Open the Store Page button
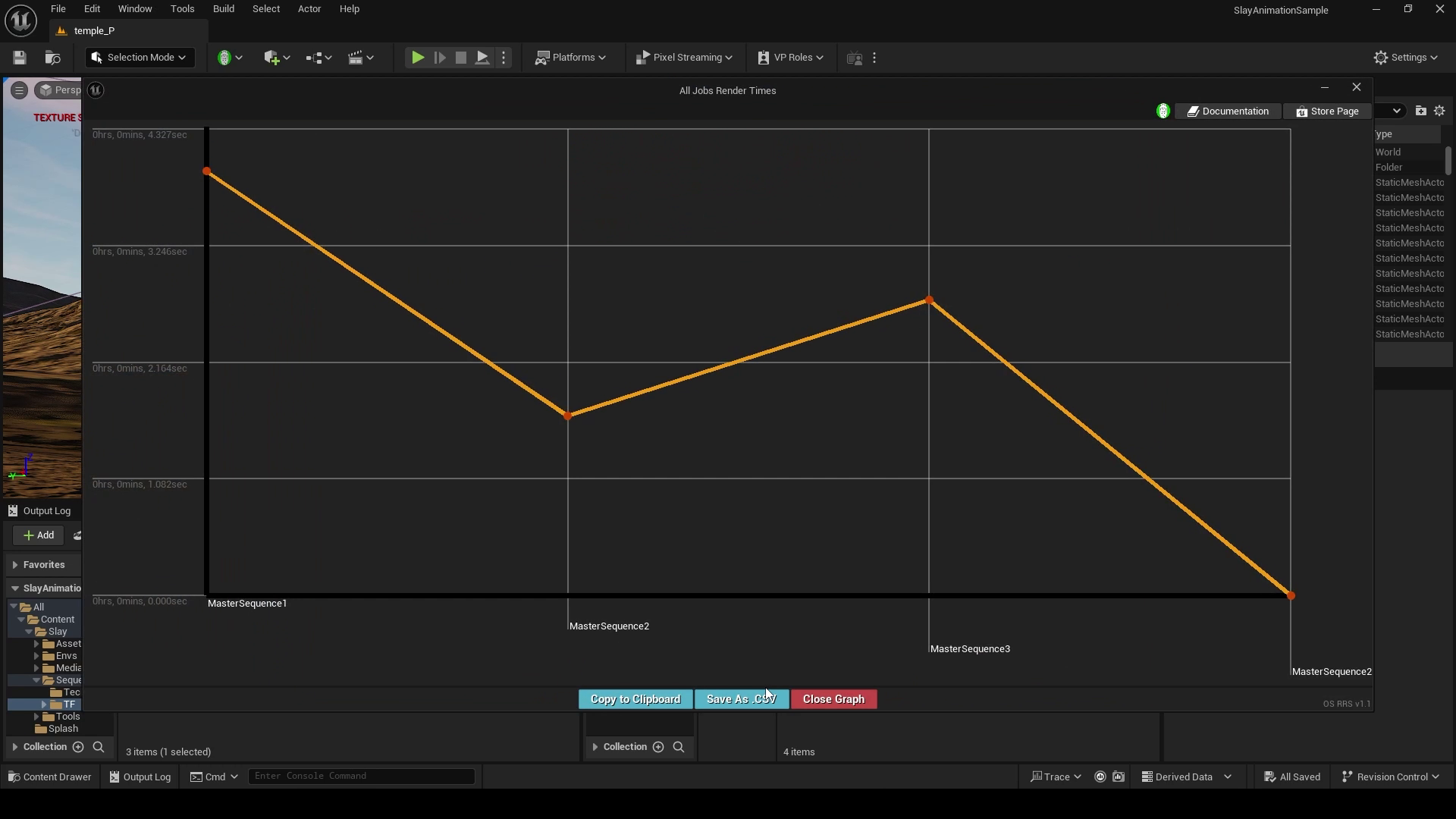Screen dimensions: 1456x819 (1327, 111)
